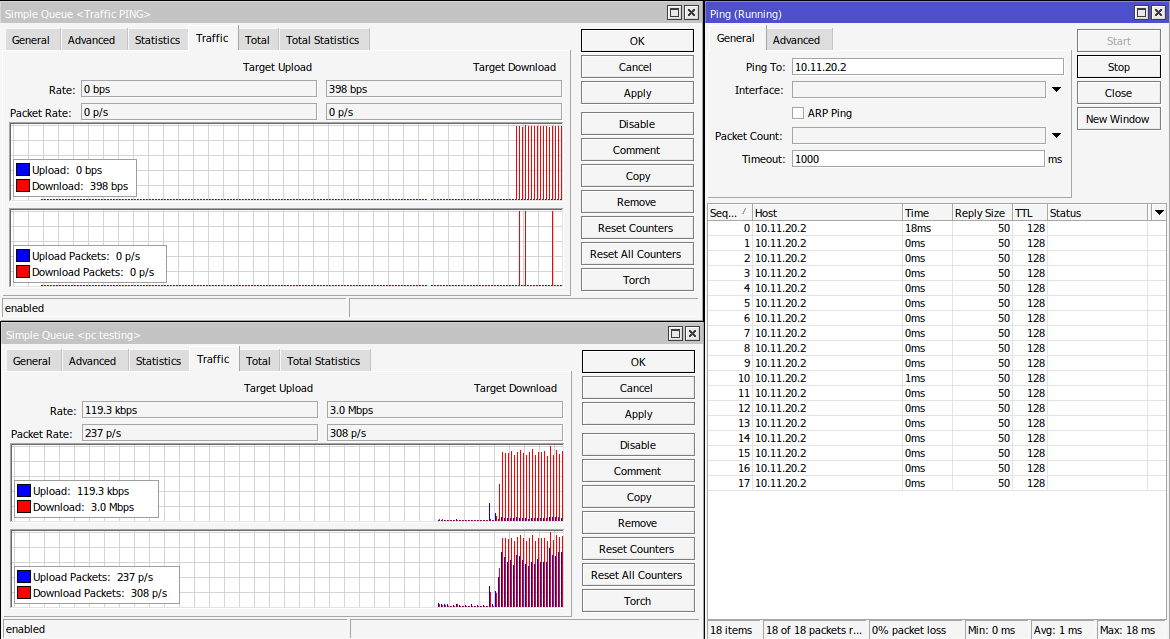Image resolution: width=1170 pixels, height=639 pixels.
Task: Expand the Packet Count dropdown arrow
Action: tap(1057, 136)
